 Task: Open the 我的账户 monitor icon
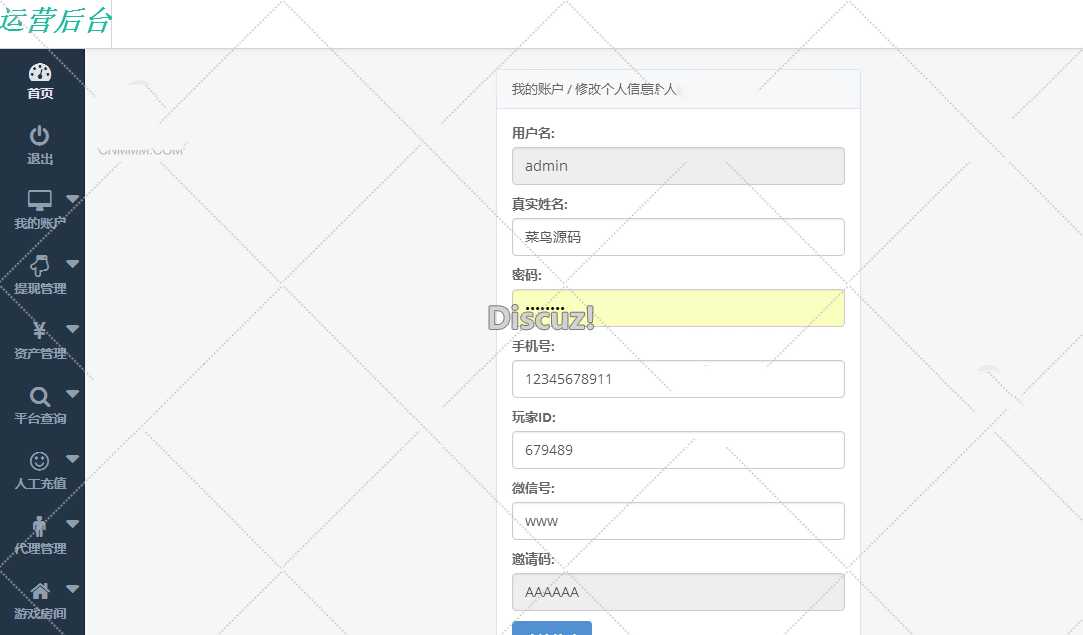pyautogui.click(x=40, y=200)
